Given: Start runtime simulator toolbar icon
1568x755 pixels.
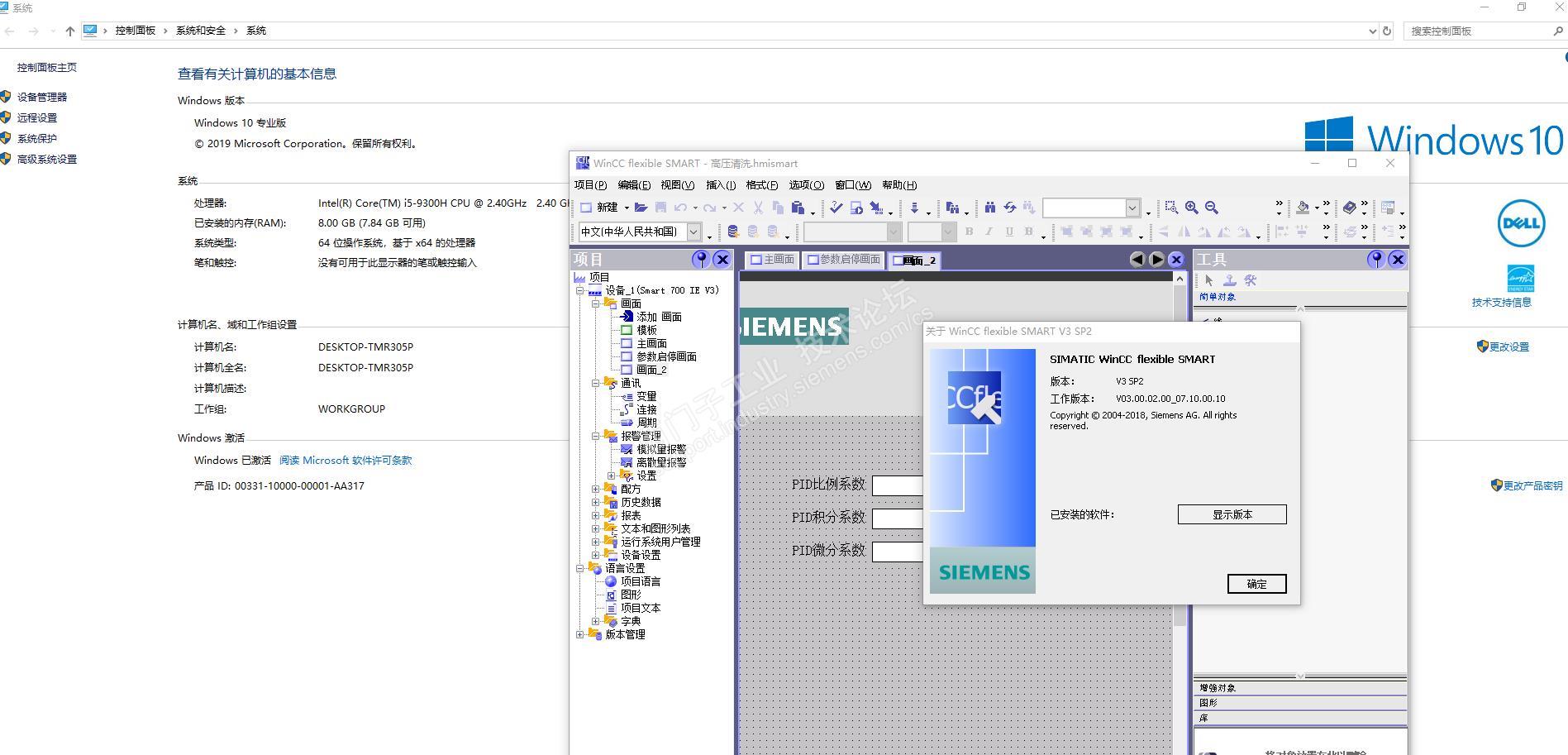Looking at the screenshot, I should tap(856, 208).
